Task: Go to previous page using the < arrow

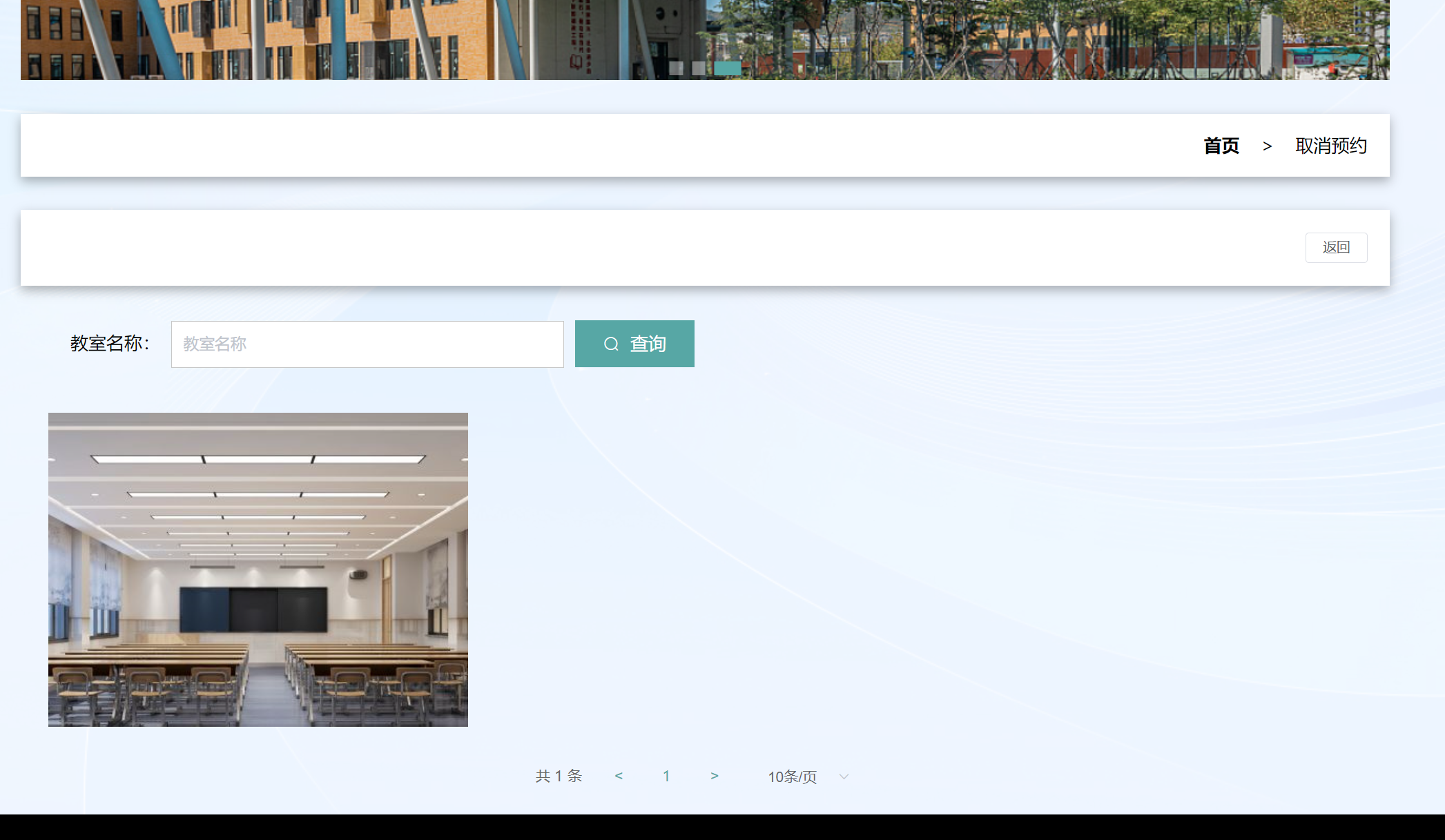Action: point(619,776)
